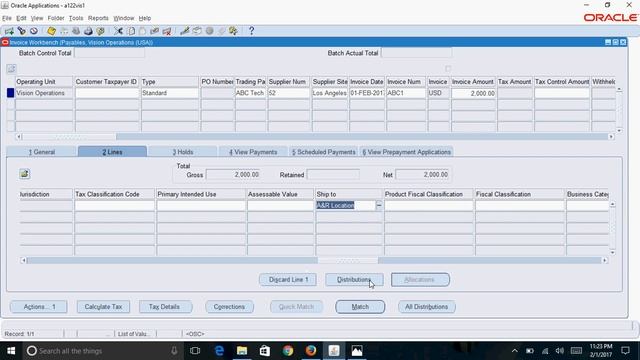
Task: Open the Edge browser from the taskbar
Action: (x=219, y=351)
